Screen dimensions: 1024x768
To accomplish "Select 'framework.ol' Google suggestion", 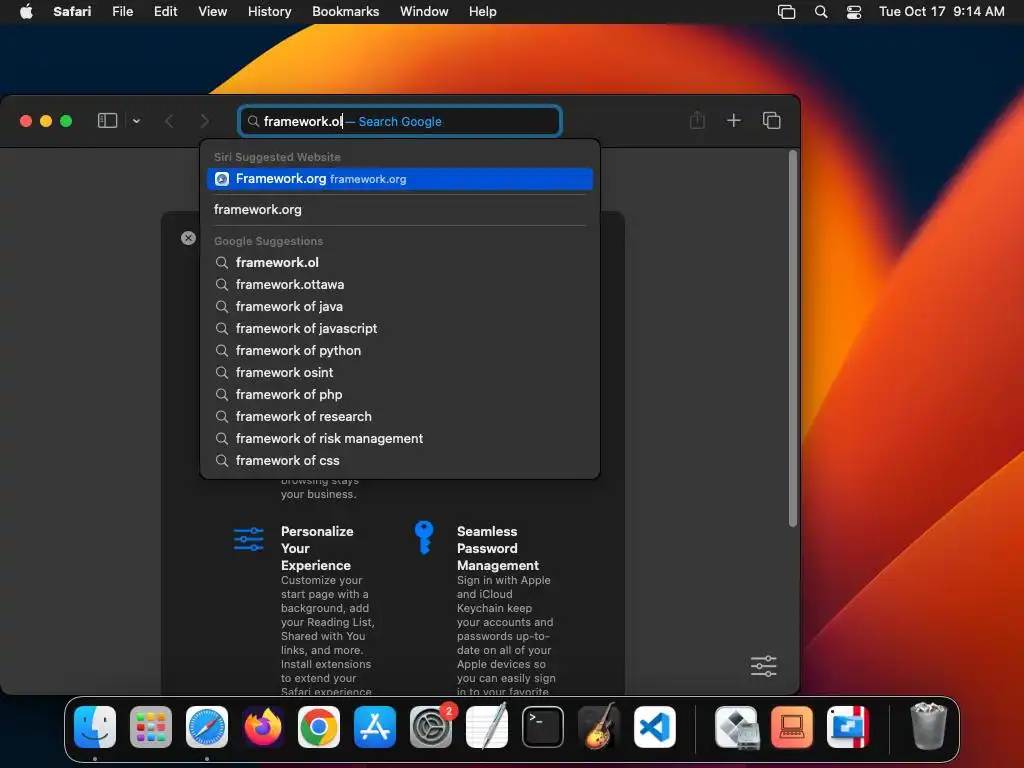I will pyautogui.click(x=400, y=263).
